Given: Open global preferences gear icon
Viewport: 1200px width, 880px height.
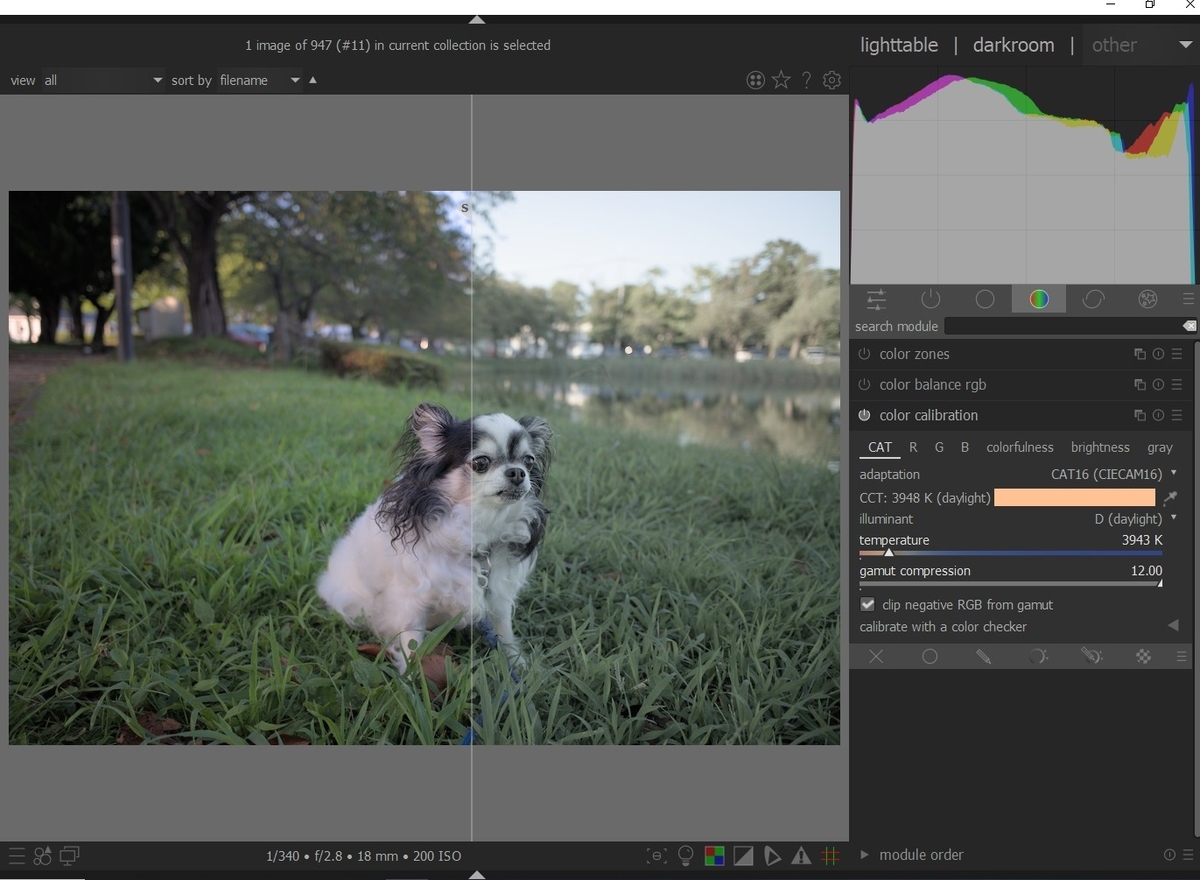Looking at the screenshot, I should (x=832, y=80).
